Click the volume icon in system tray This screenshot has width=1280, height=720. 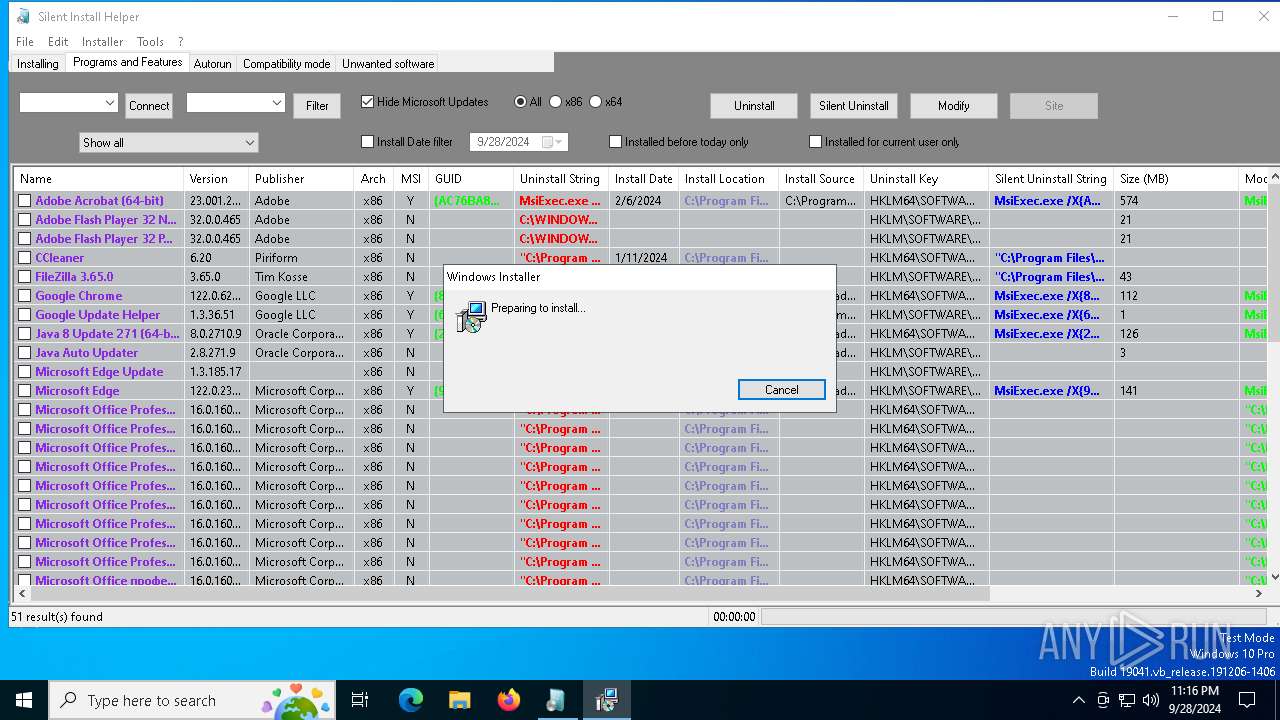[1151, 700]
